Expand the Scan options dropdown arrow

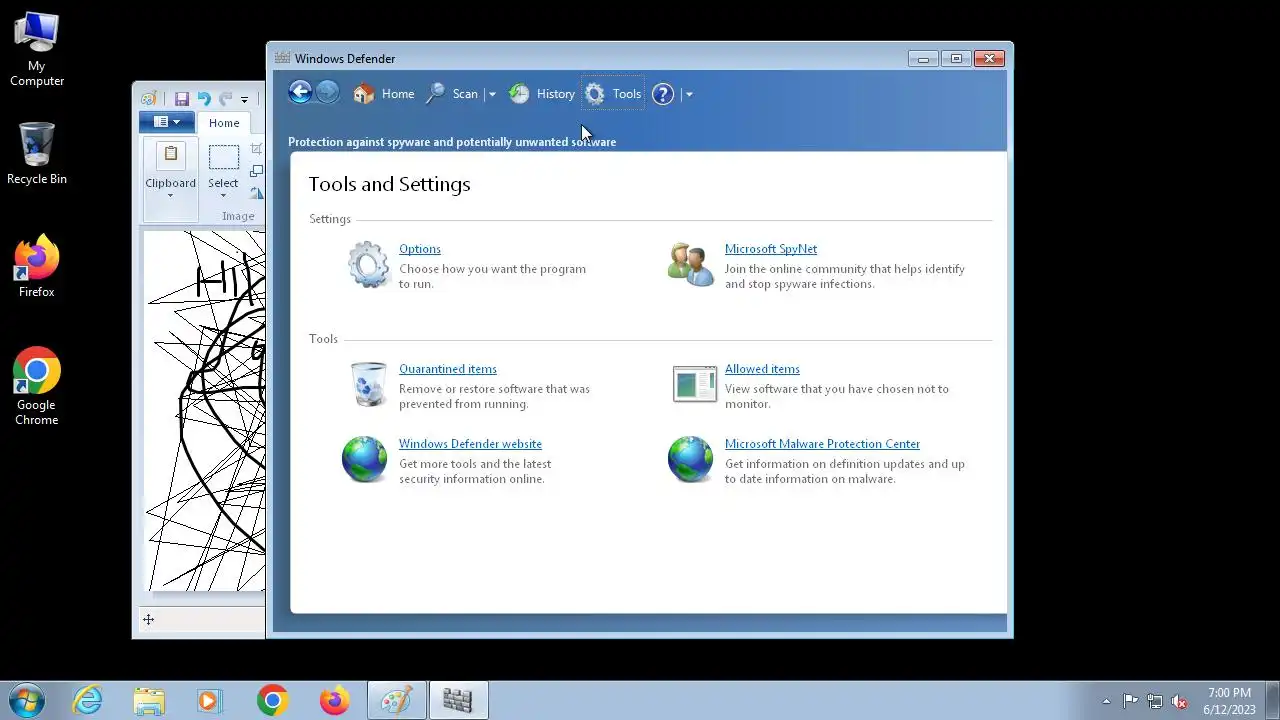[491, 94]
